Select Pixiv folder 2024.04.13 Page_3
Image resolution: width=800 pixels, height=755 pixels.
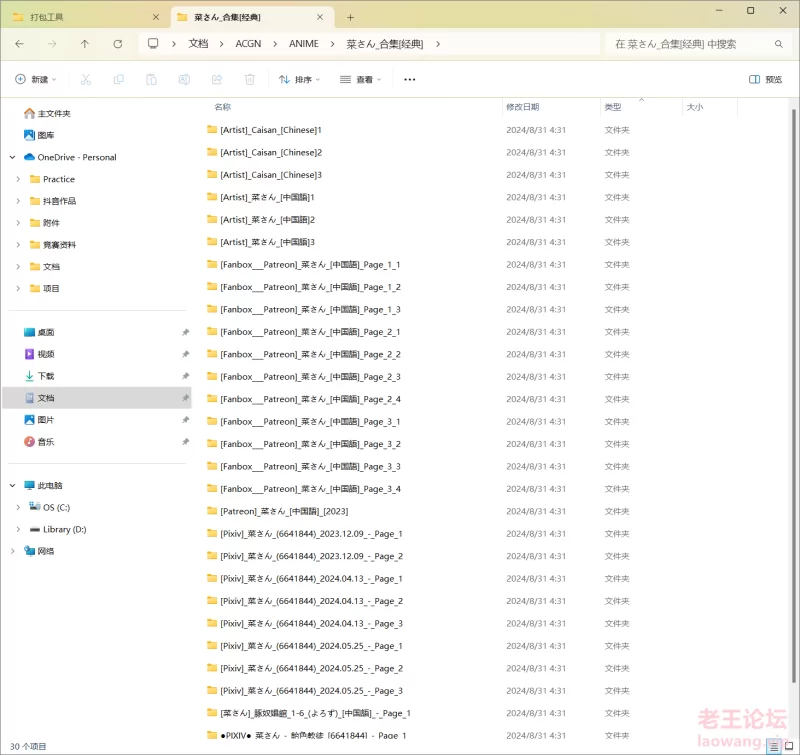pos(305,624)
